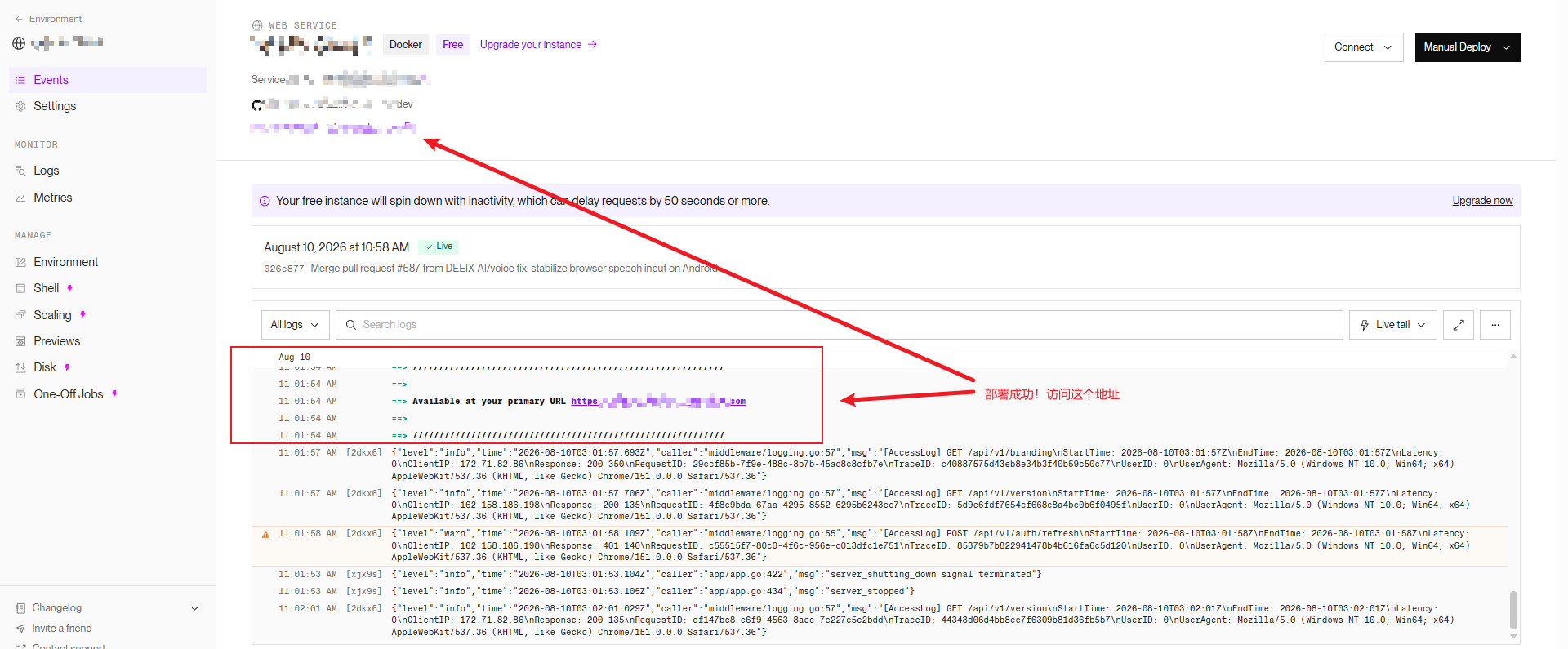Open the Manual Deploy dropdown
Viewport: 1568px width, 649px height.
pos(1468,47)
